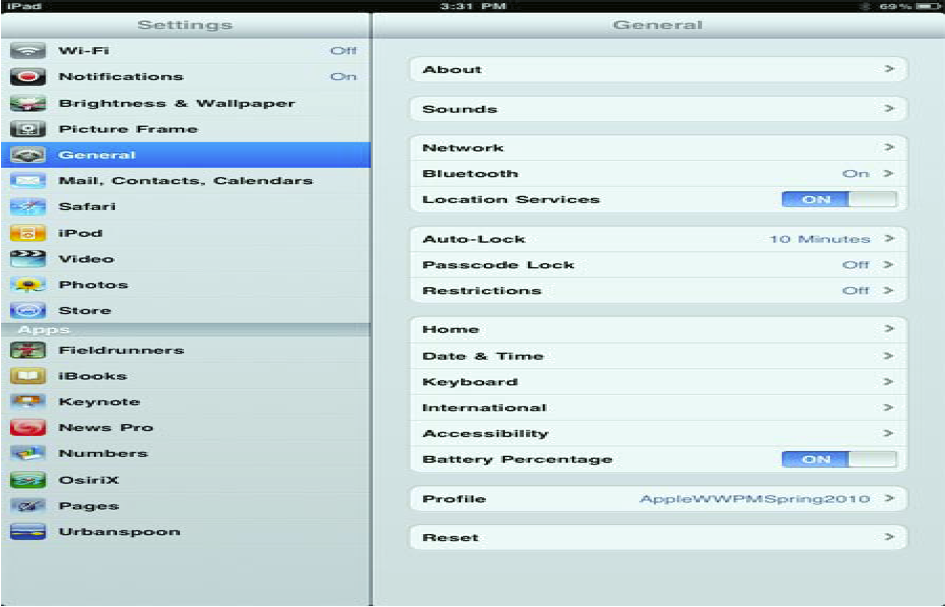Click the Notifications On status text
Image resolution: width=945 pixels, height=607 pixels.
[x=344, y=77]
